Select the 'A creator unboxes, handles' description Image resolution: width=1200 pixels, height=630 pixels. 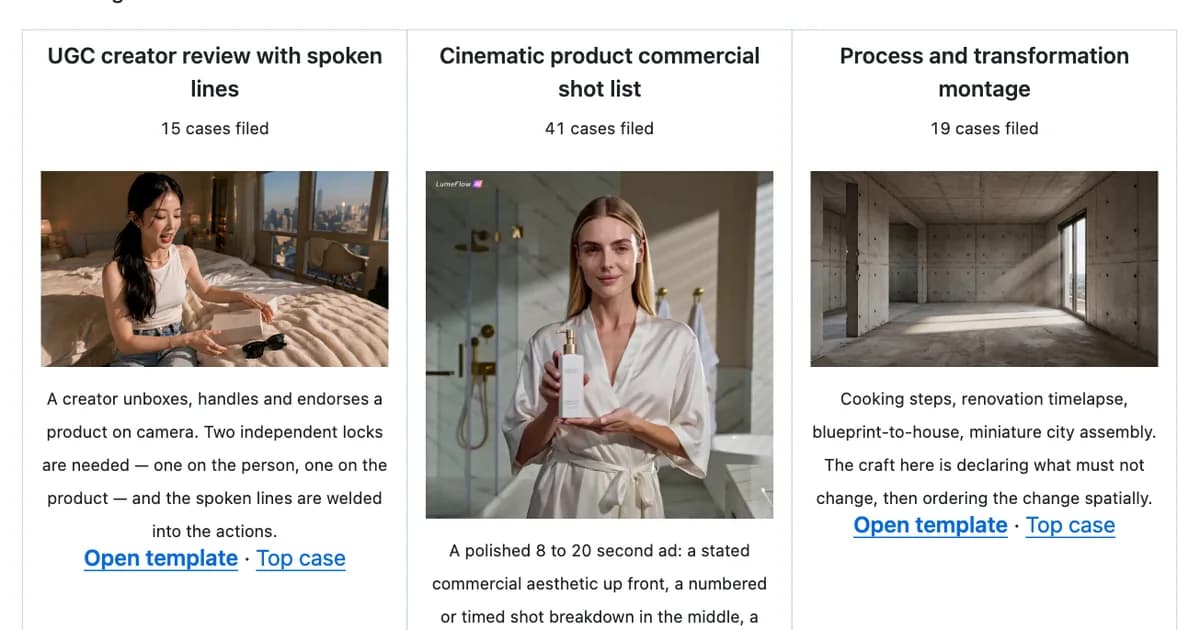[x=215, y=465]
